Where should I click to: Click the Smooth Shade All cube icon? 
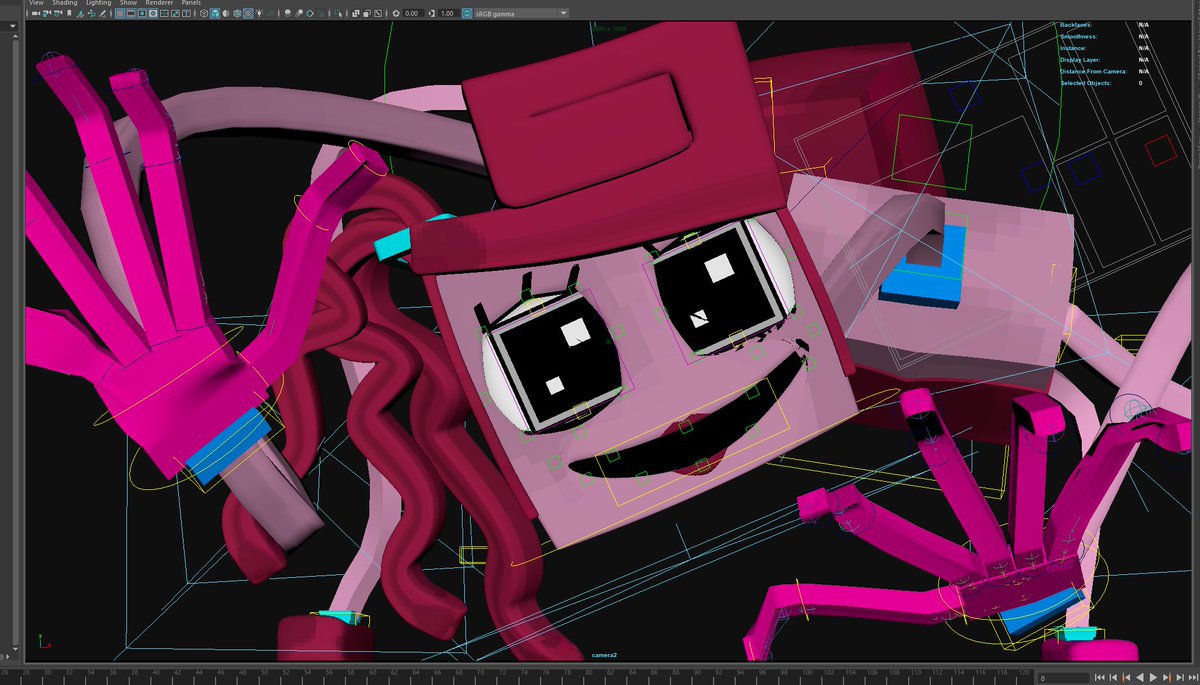[214, 14]
